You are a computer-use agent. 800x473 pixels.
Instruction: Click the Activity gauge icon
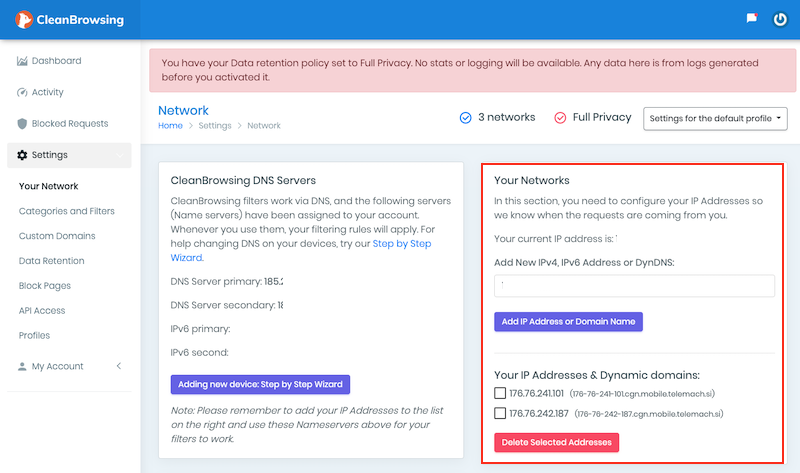[x=22, y=92]
